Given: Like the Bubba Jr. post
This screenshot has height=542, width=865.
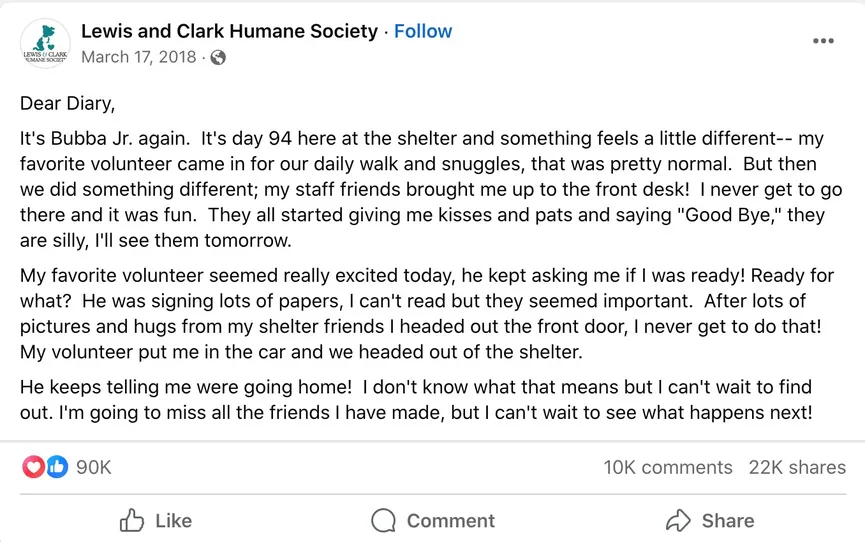Looking at the screenshot, I should pyautogui.click(x=156, y=520).
